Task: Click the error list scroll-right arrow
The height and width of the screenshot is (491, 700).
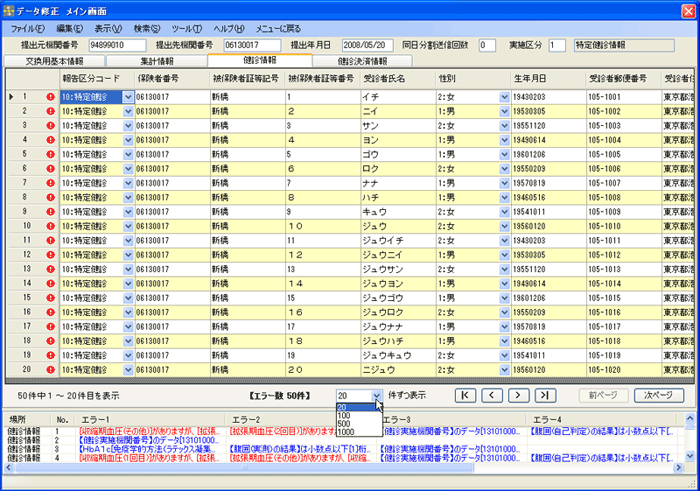Action: coord(679,468)
